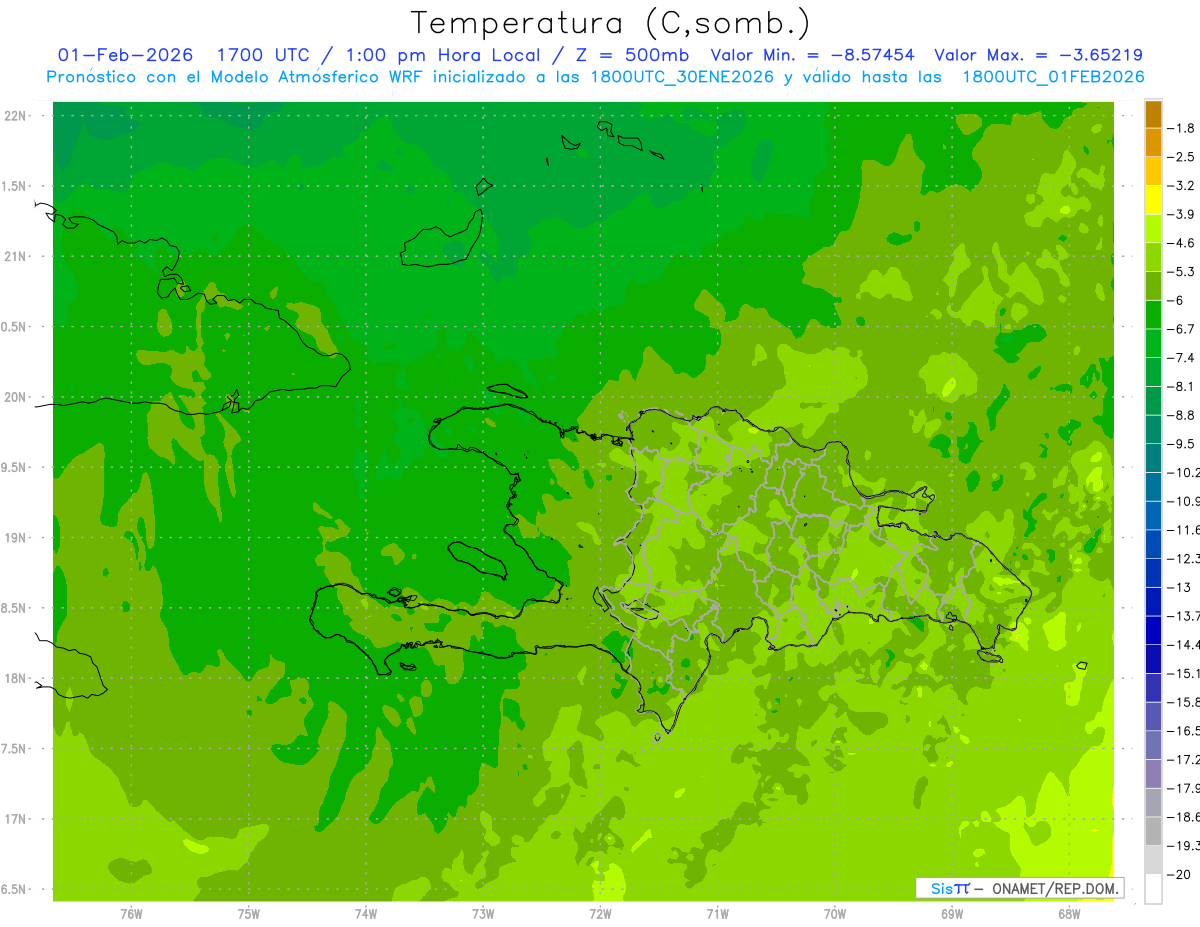The image size is (1200, 927).
Task: Click the "-9.5" color scale label
Action: click(1182, 443)
